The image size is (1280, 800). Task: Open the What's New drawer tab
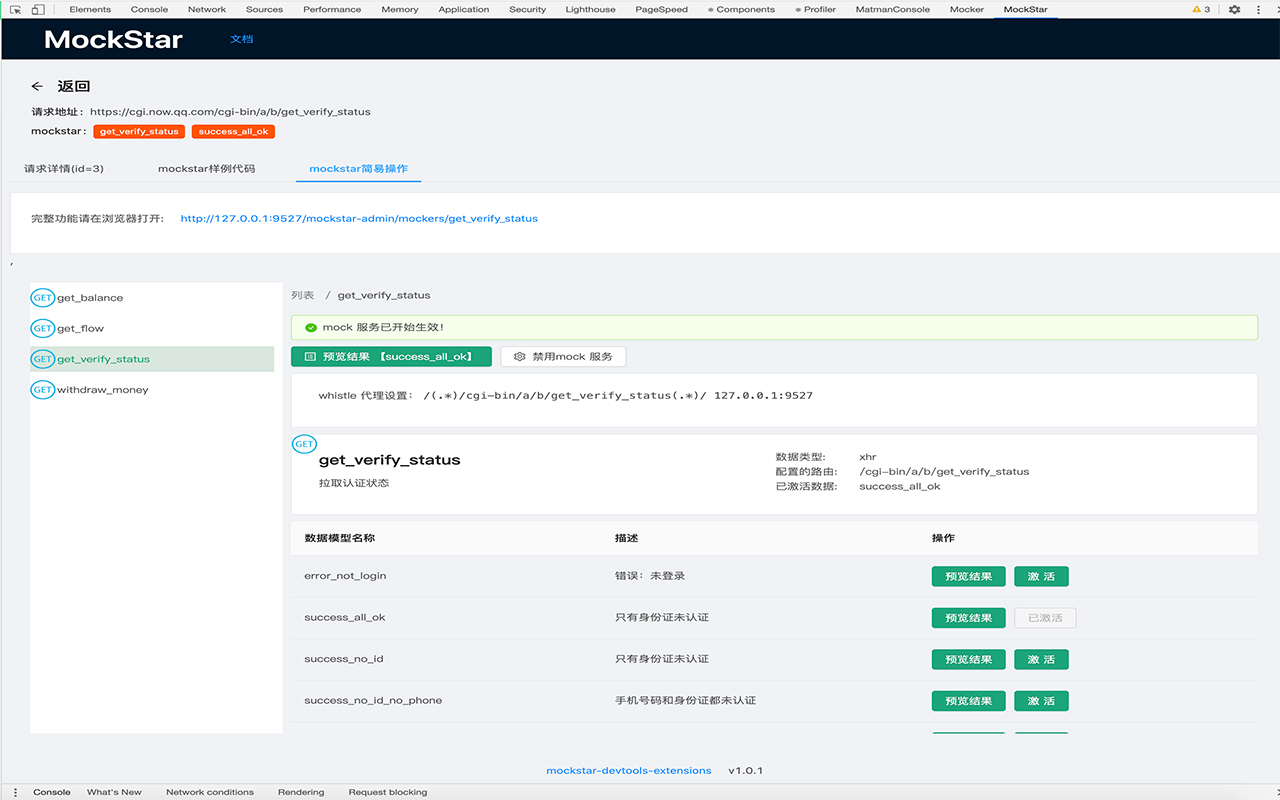pyautogui.click(x=114, y=792)
